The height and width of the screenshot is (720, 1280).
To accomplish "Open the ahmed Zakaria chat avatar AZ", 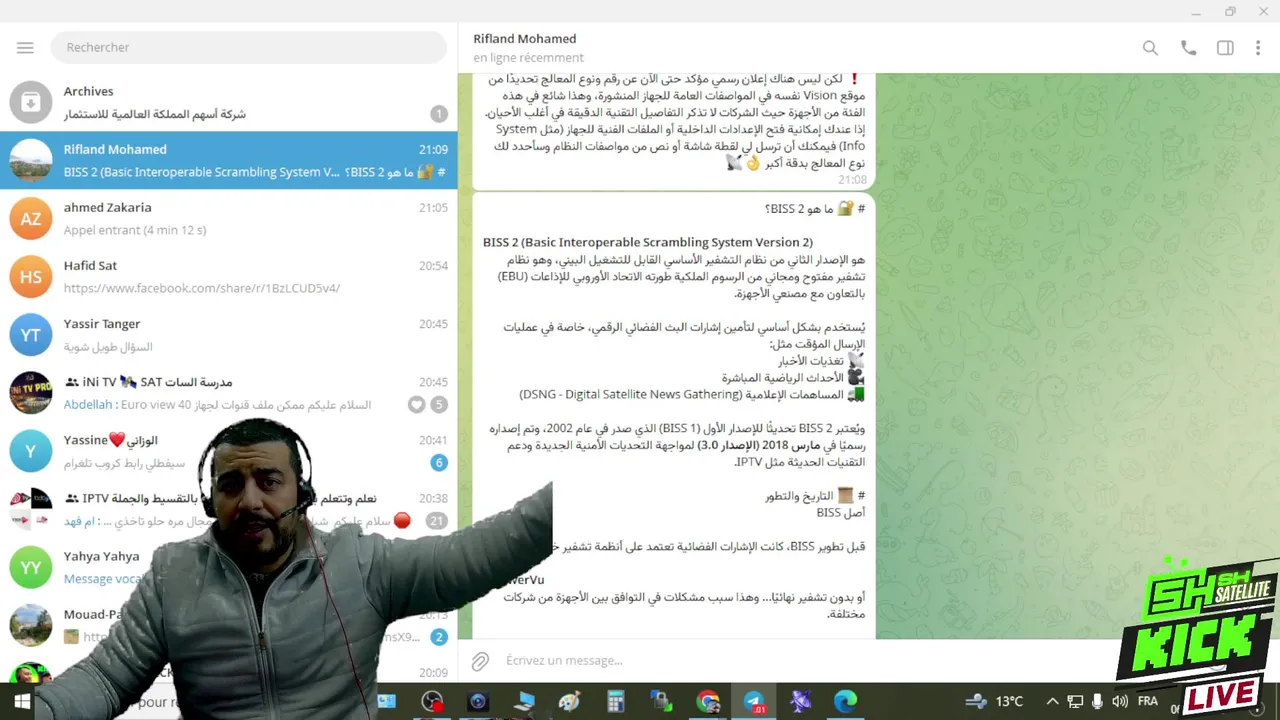I will (31, 219).
